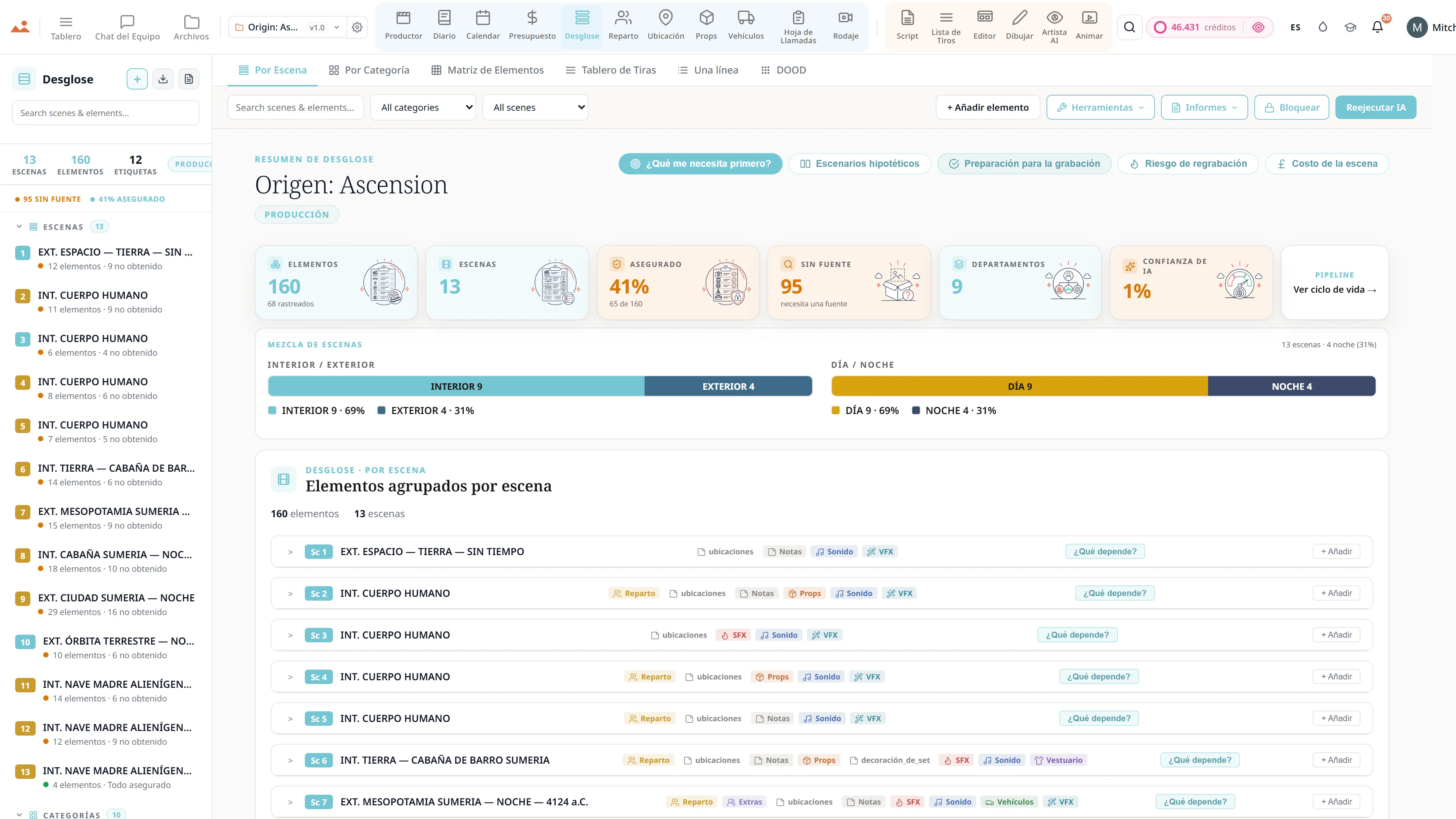Expand the Sc 3 scene row

[x=290, y=635]
